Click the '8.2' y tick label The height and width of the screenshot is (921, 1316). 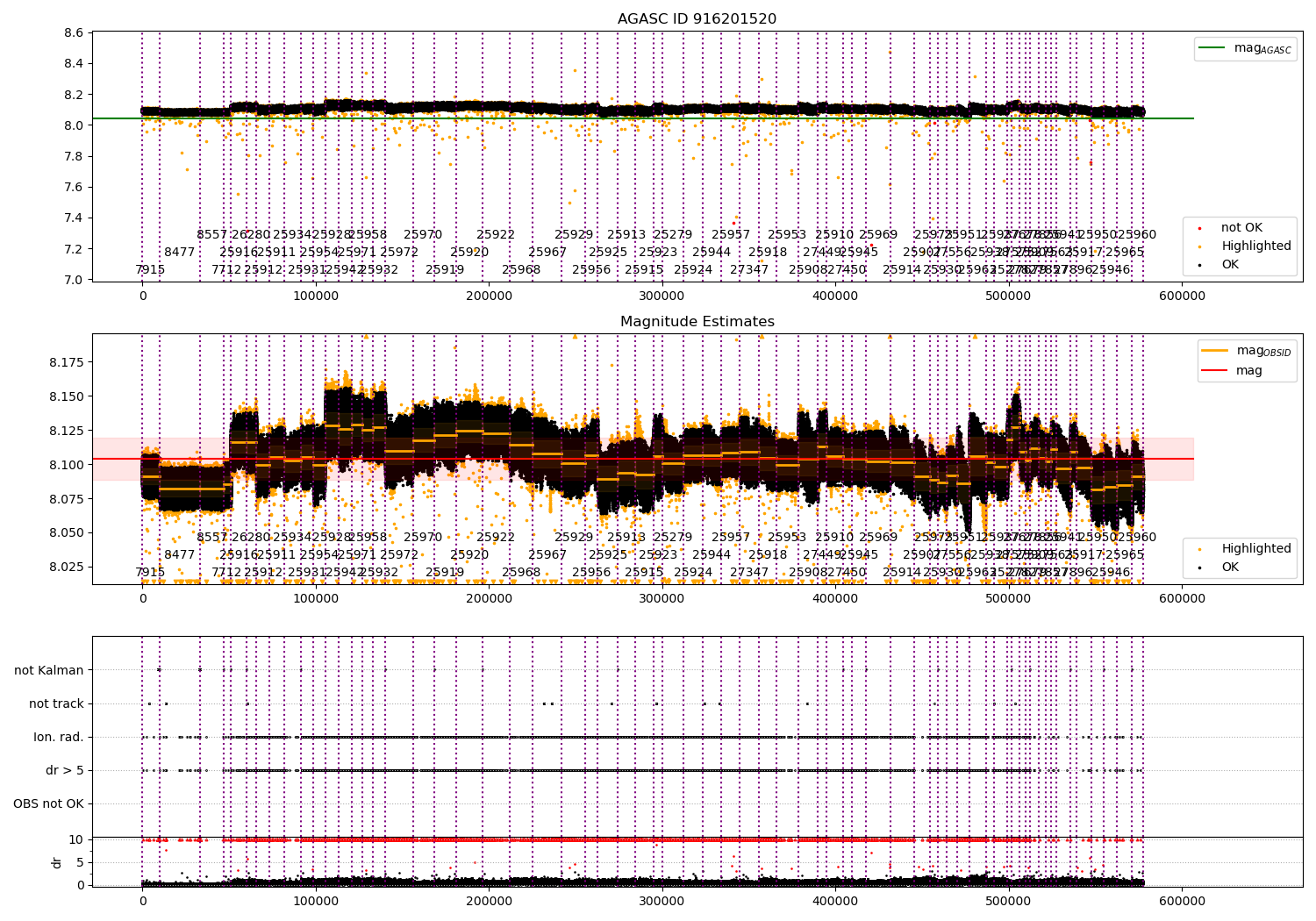pos(74,95)
